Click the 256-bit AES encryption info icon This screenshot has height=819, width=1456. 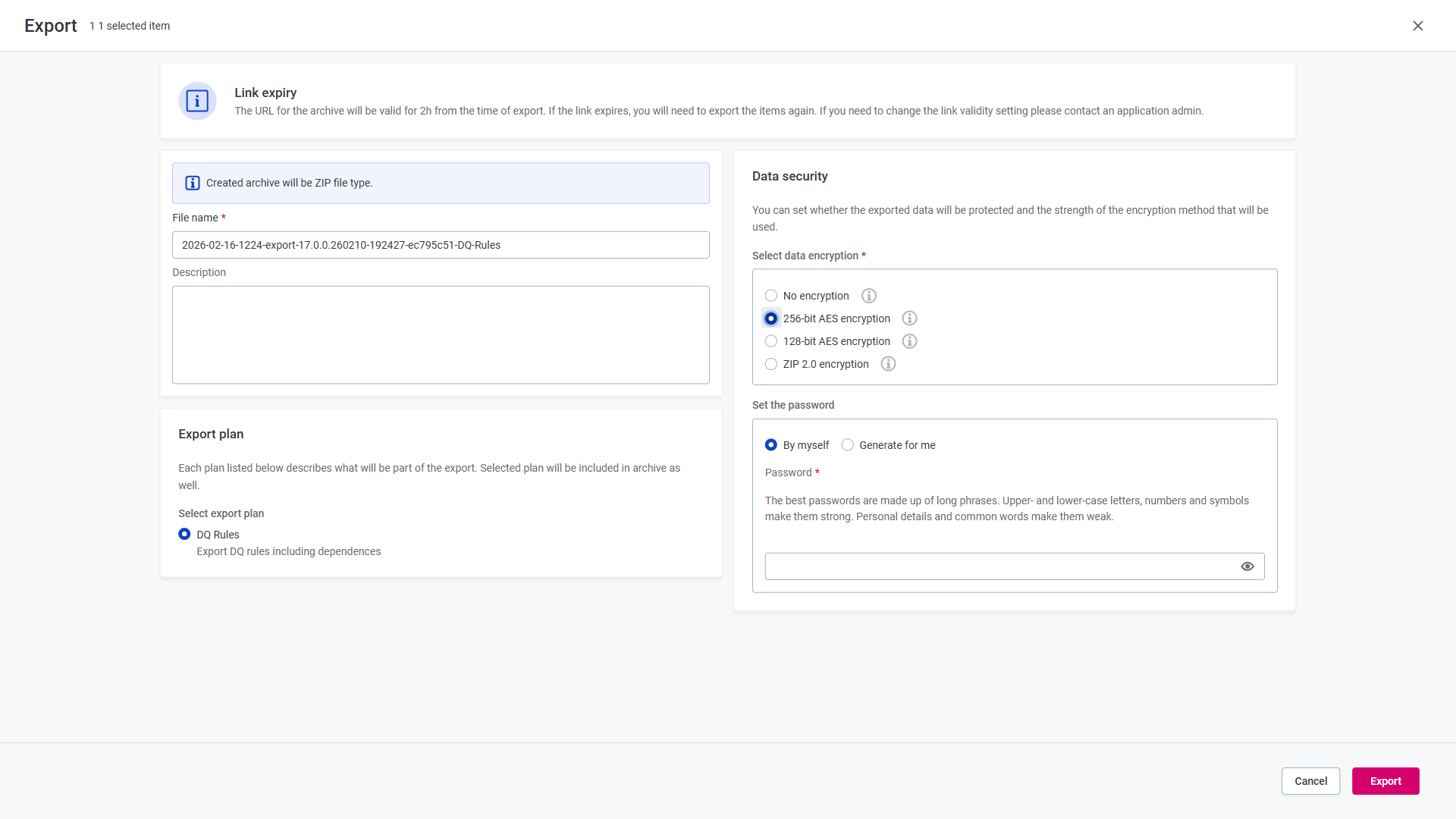(x=909, y=318)
